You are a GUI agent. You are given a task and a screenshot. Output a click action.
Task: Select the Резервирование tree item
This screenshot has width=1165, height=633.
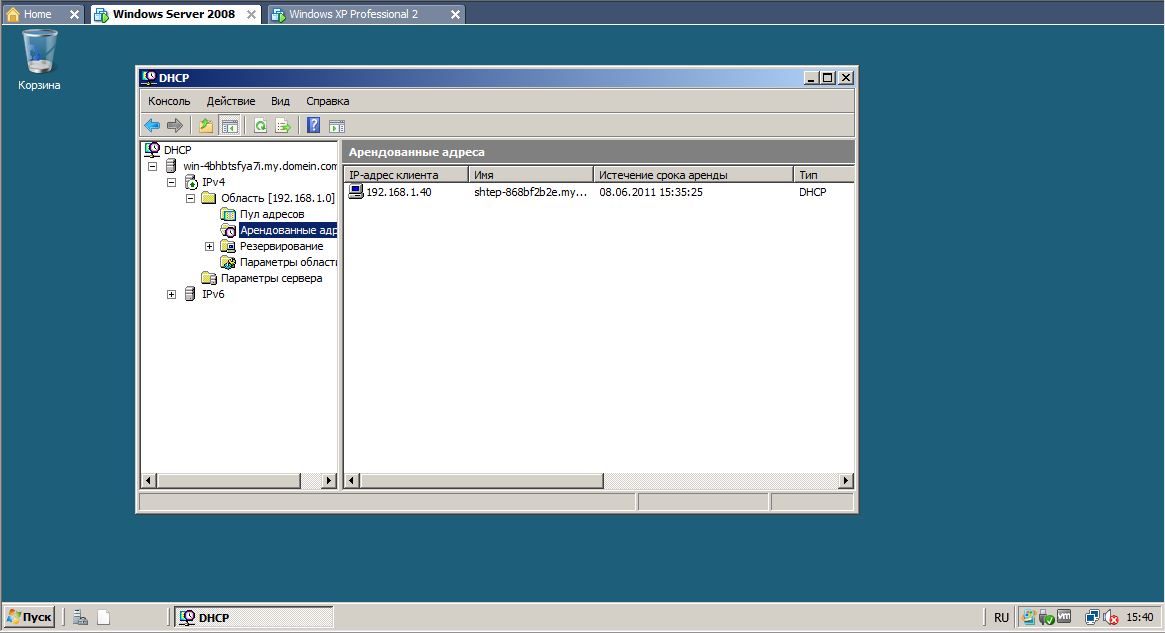pyautogui.click(x=282, y=246)
